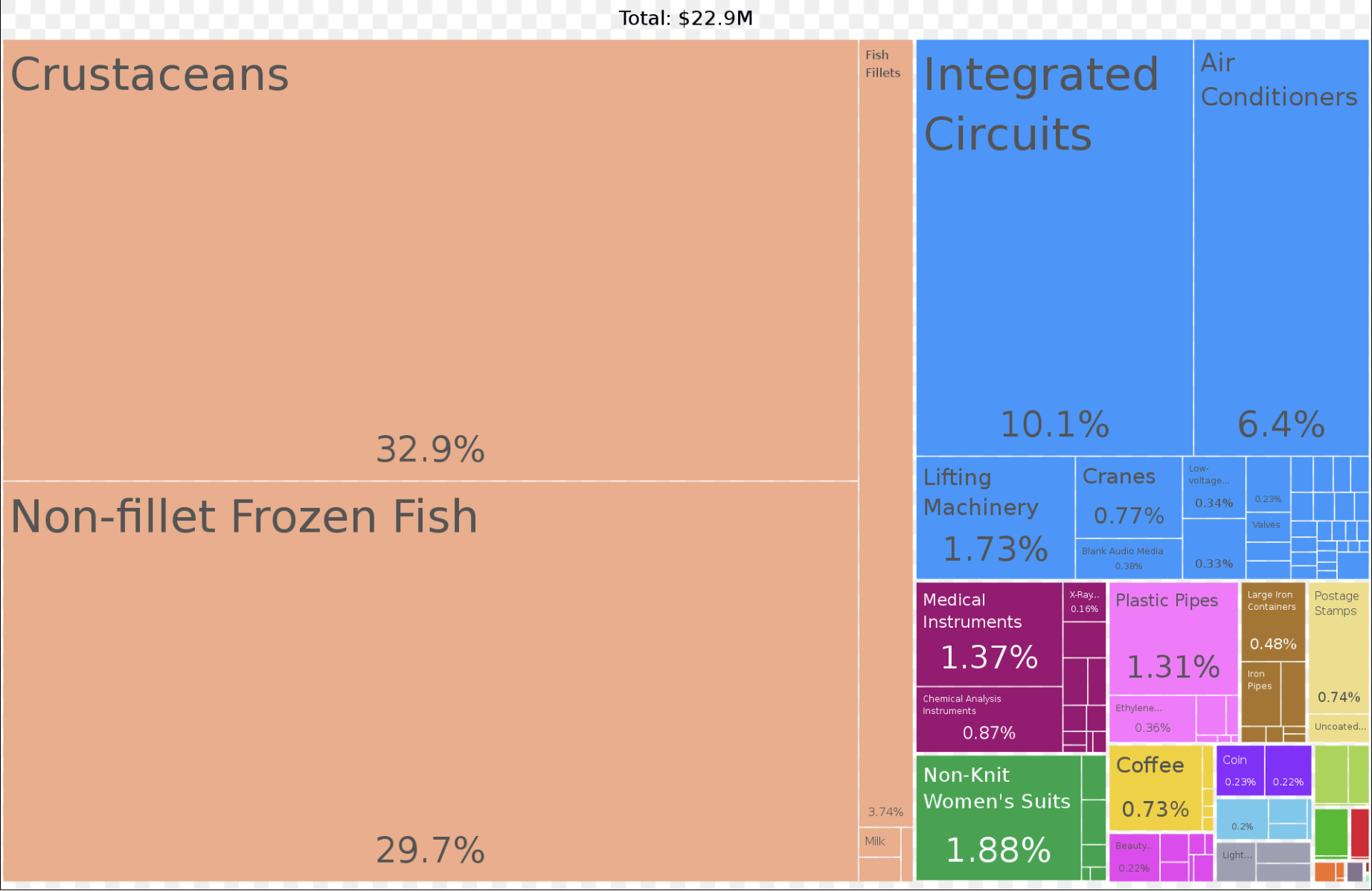Select the Large Iron Containers cell
This screenshot has width=1372, height=891.
(1273, 622)
